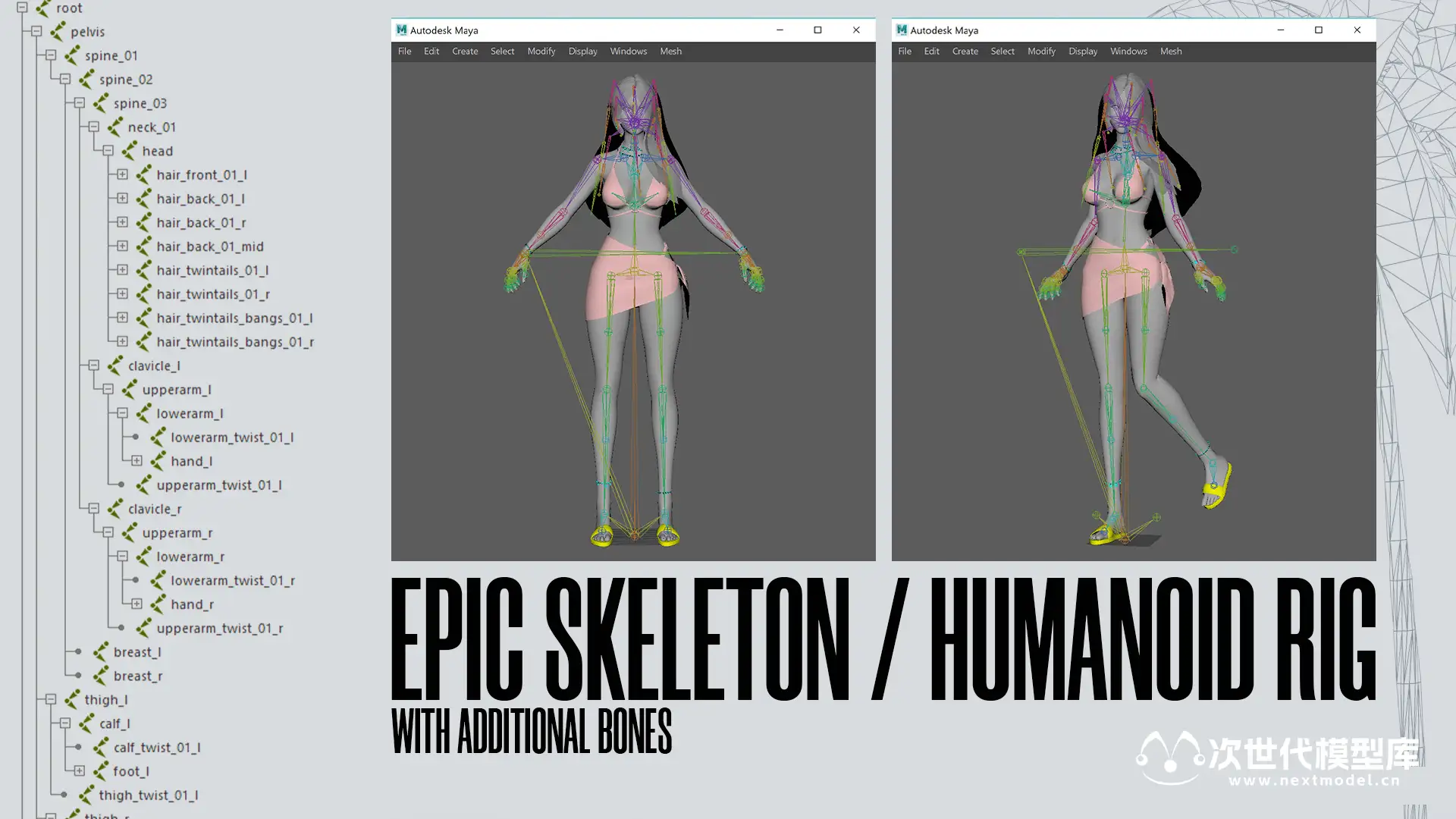This screenshot has width=1456, height=819.
Task: Click the joint icon next to pelvis
Action: pyautogui.click(x=58, y=32)
